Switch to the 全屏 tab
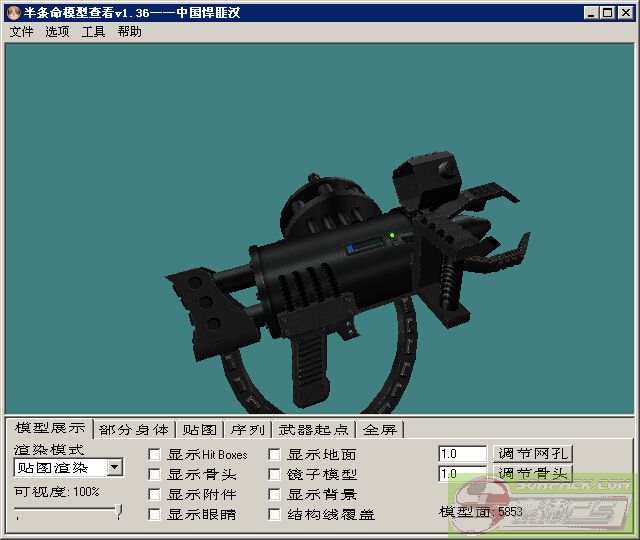Screen dimensions: 640x540 379,430
